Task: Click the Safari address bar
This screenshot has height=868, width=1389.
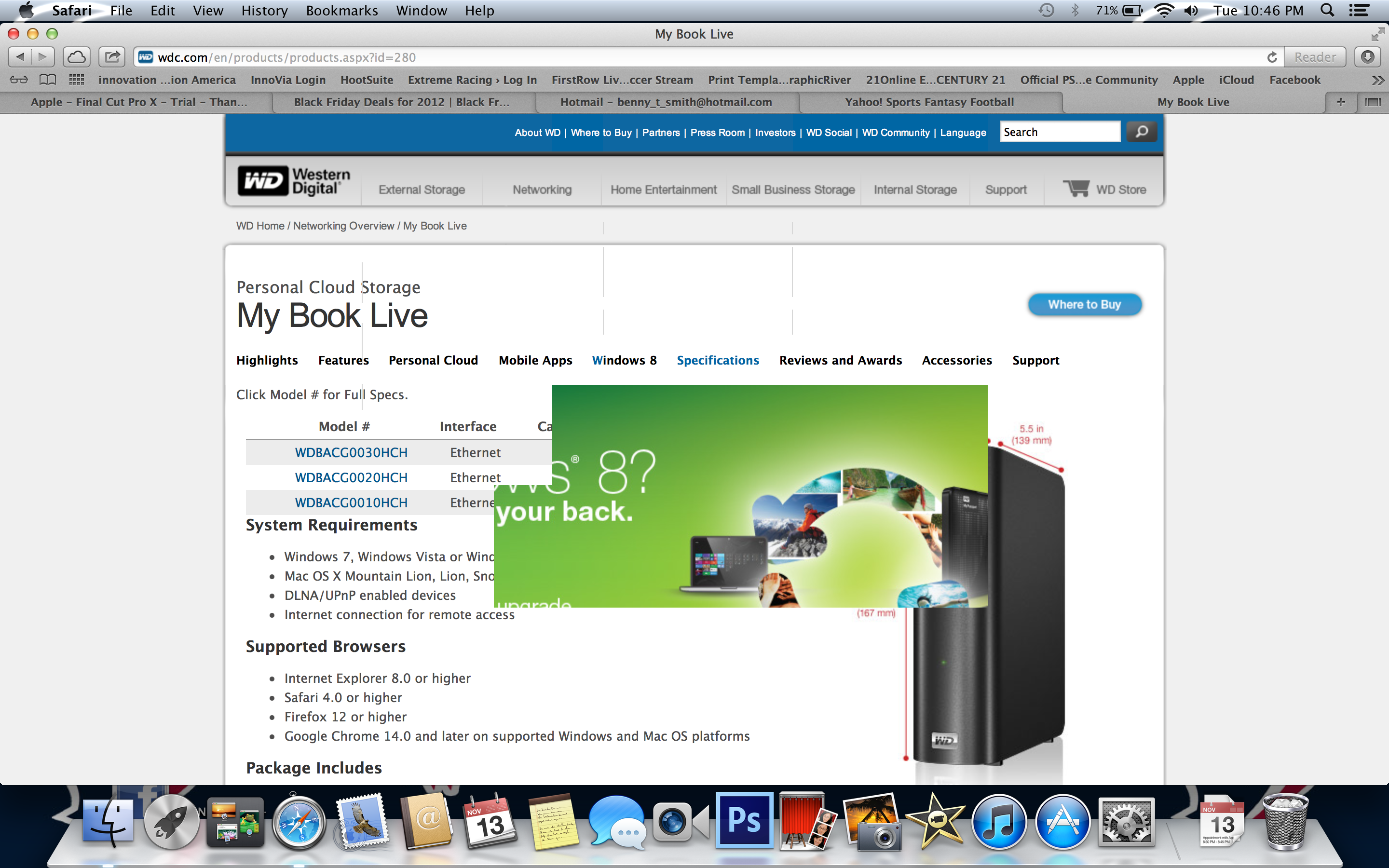Action: tap(700, 57)
